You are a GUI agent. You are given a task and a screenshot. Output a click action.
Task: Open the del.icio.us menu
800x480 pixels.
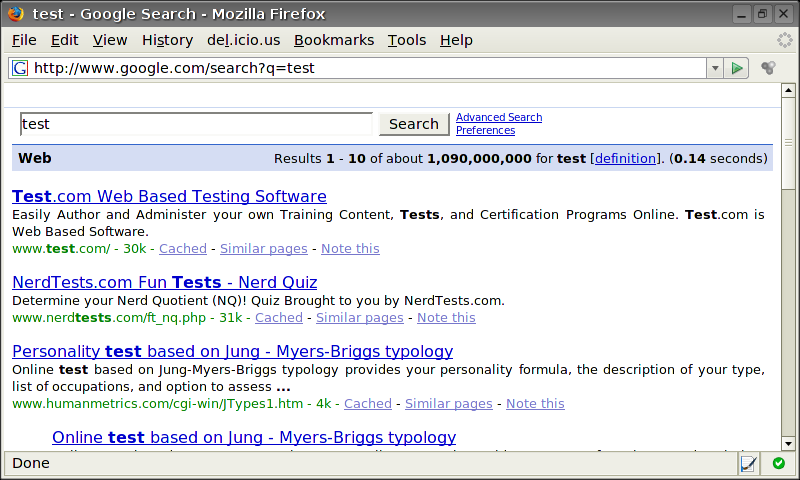tap(243, 40)
